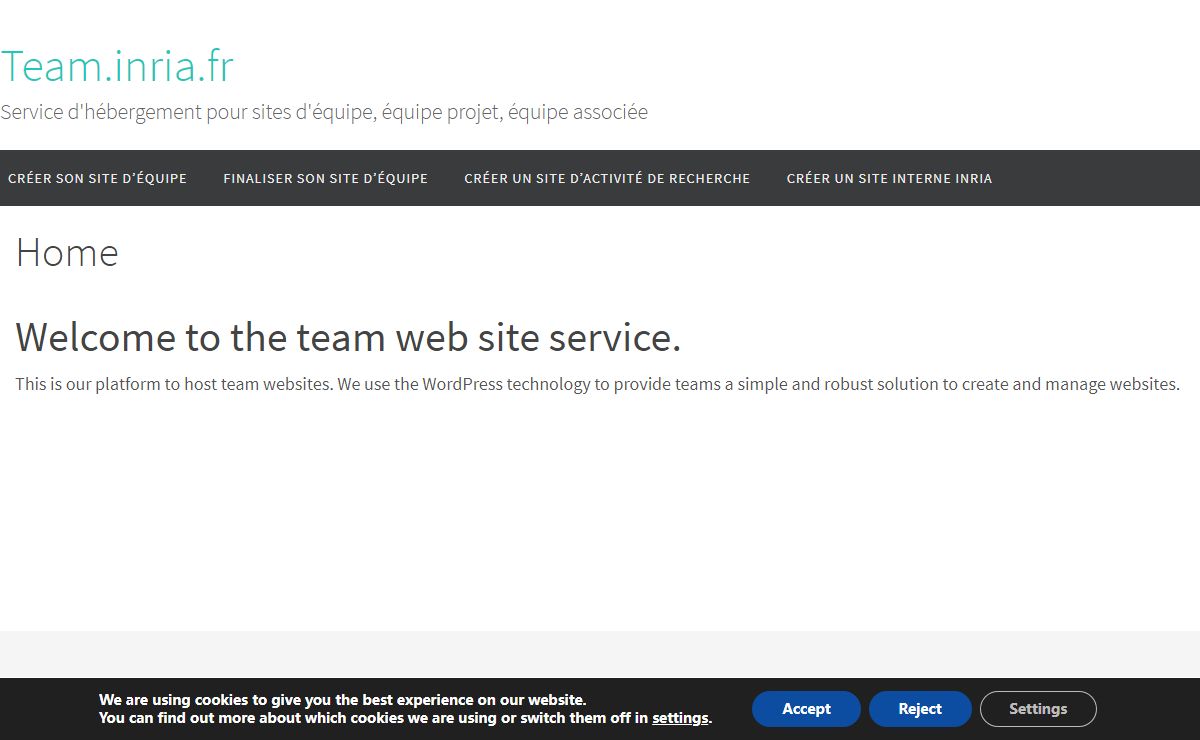The width and height of the screenshot is (1200, 740).
Task: Follow the underlined settings link in cookie notice
Action: click(x=680, y=718)
